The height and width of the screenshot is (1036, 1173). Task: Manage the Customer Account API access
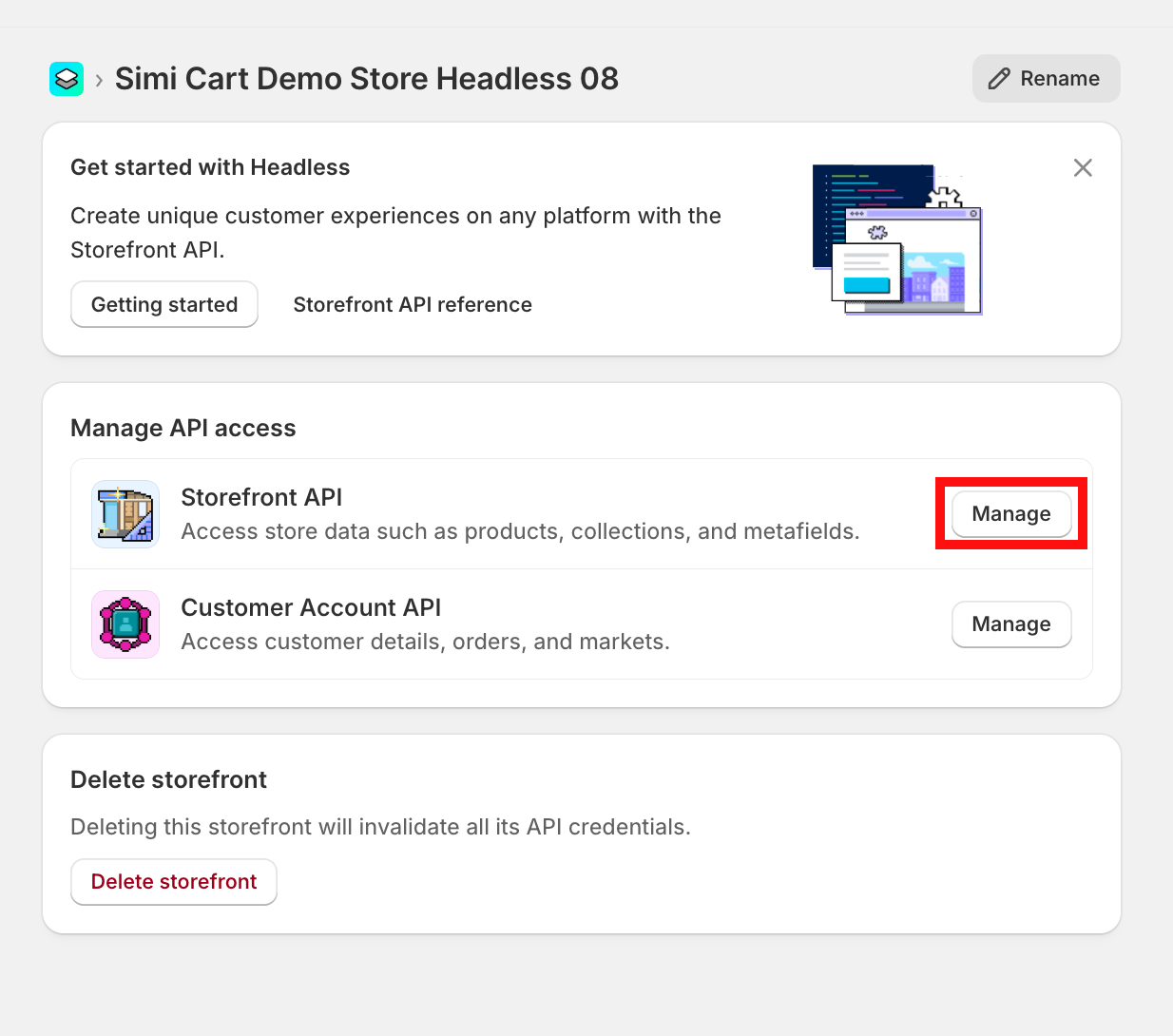pyautogui.click(x=1010, y=624)
